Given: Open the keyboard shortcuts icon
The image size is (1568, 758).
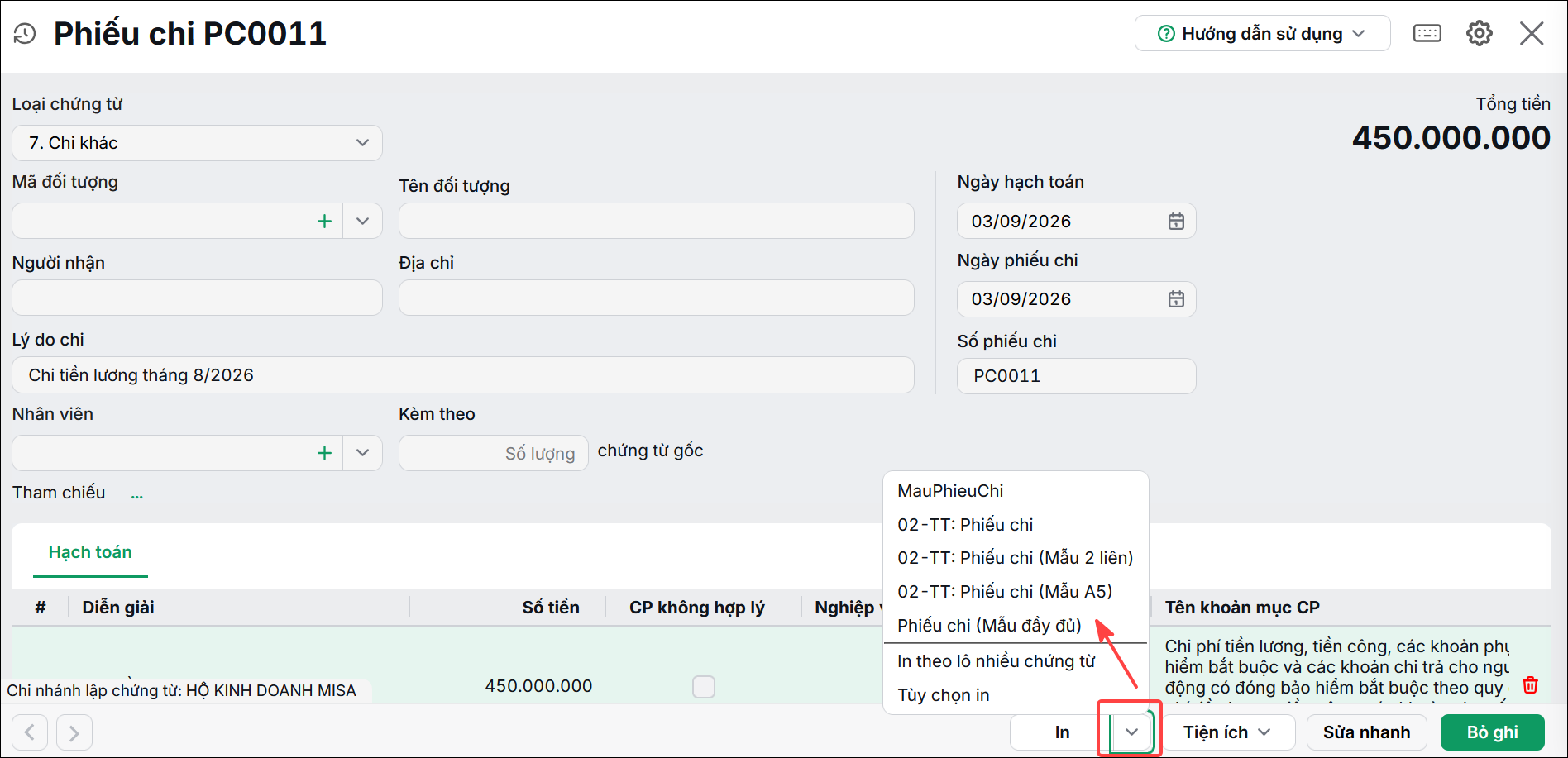Looking at the screenshot, I should [1427, 33].
